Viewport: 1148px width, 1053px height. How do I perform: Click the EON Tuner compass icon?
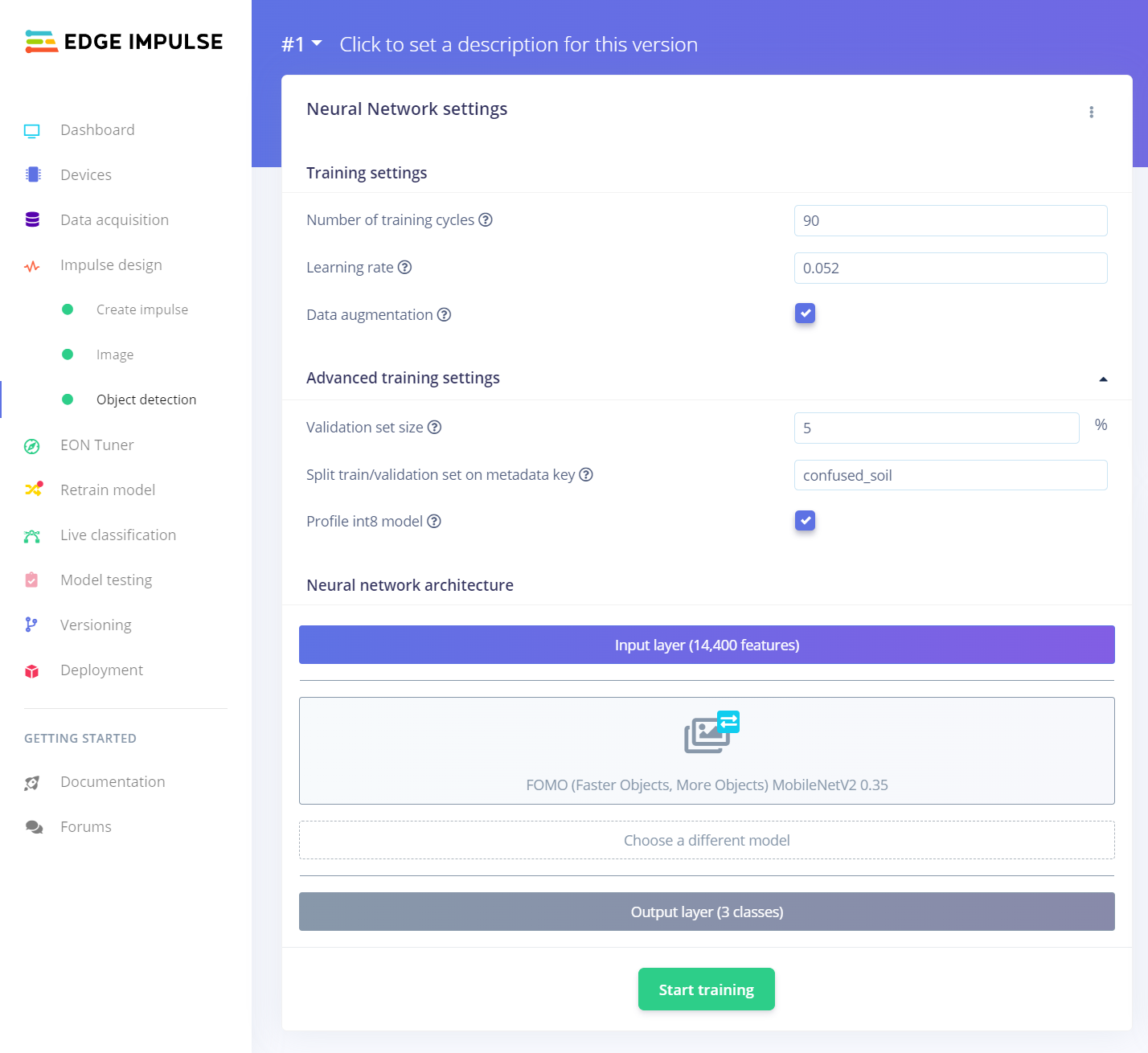click(32, 446)
